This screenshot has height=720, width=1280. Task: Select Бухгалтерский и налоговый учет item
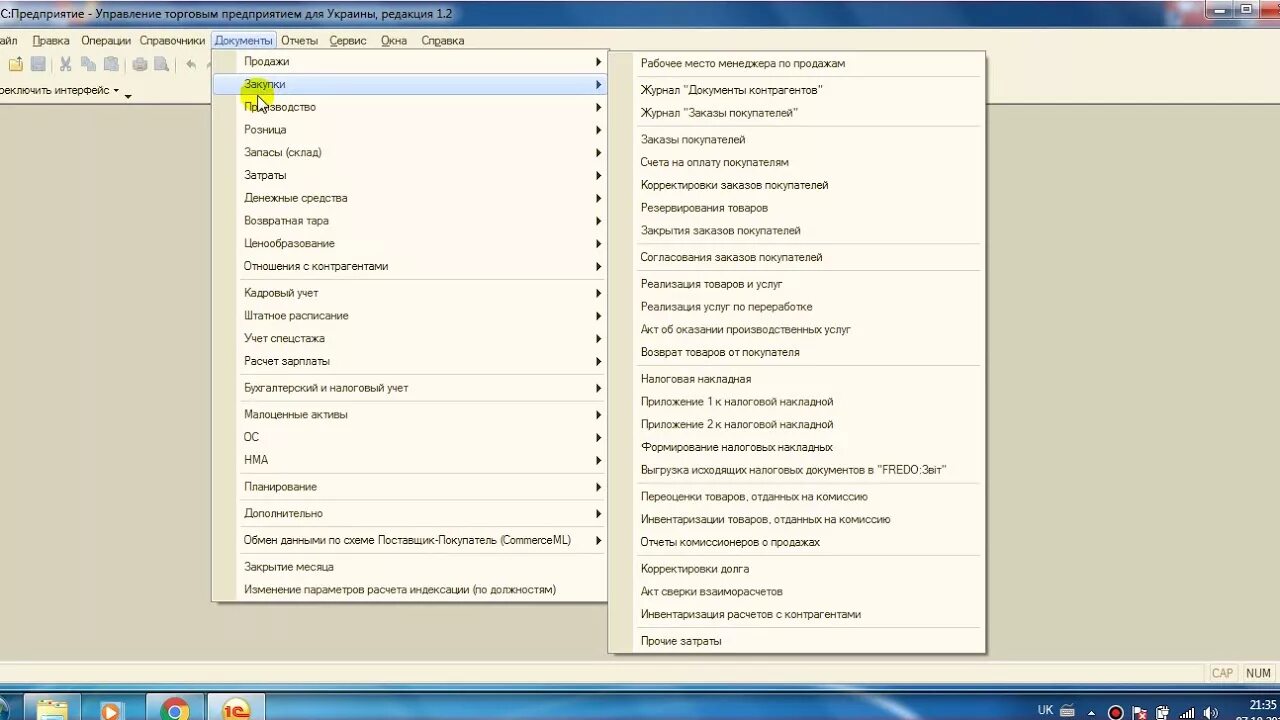point(410,388)
